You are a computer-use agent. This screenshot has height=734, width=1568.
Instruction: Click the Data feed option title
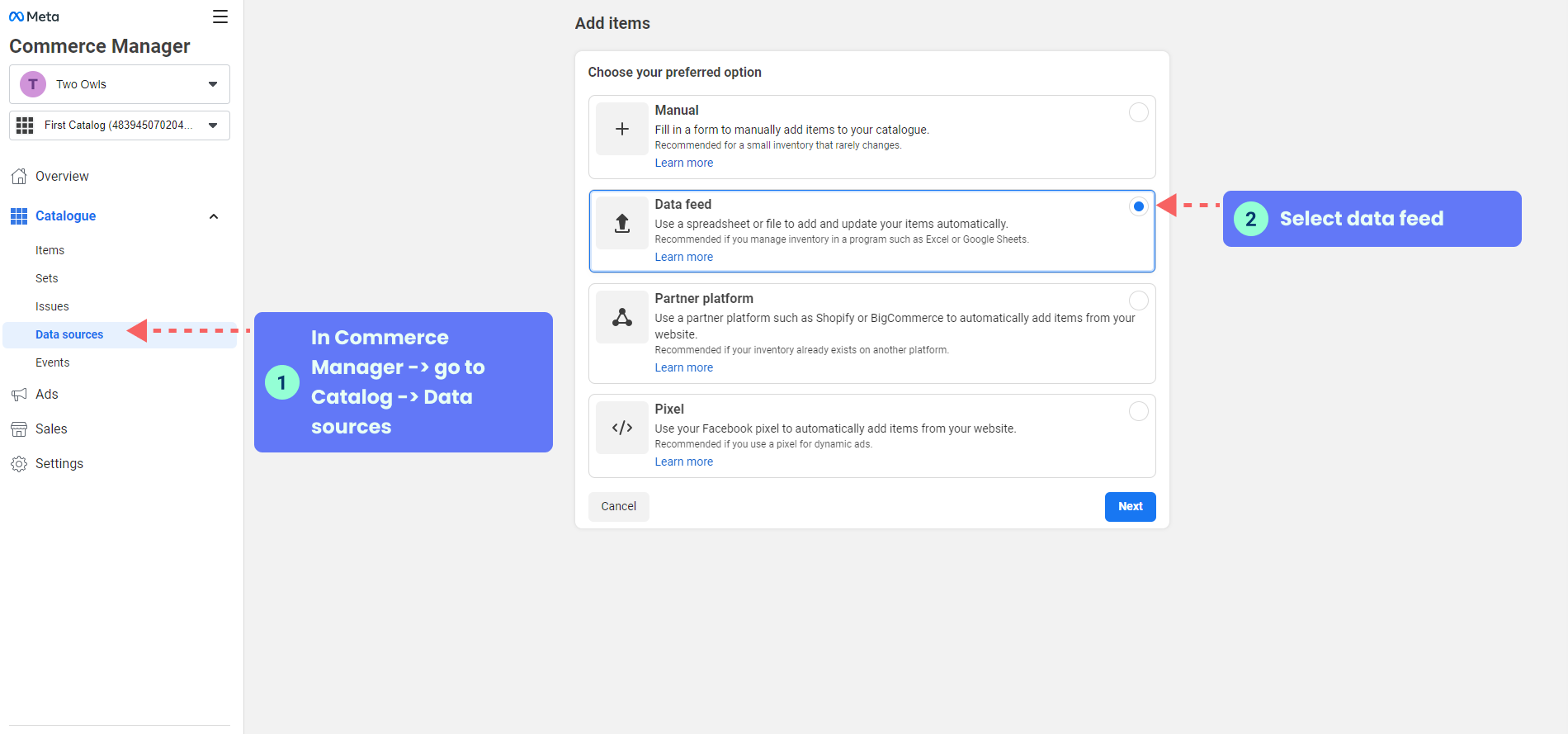(x=683, y=205)
